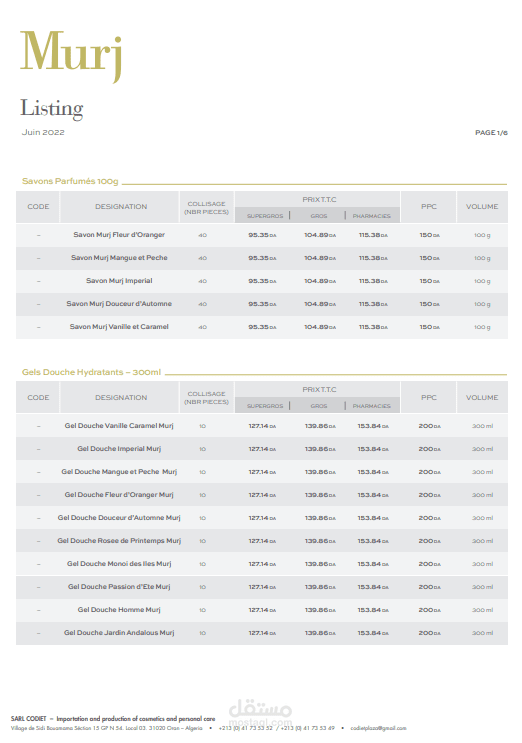Click the PRIX T.T.C header in the Savons table

click(x=319, y=199)
